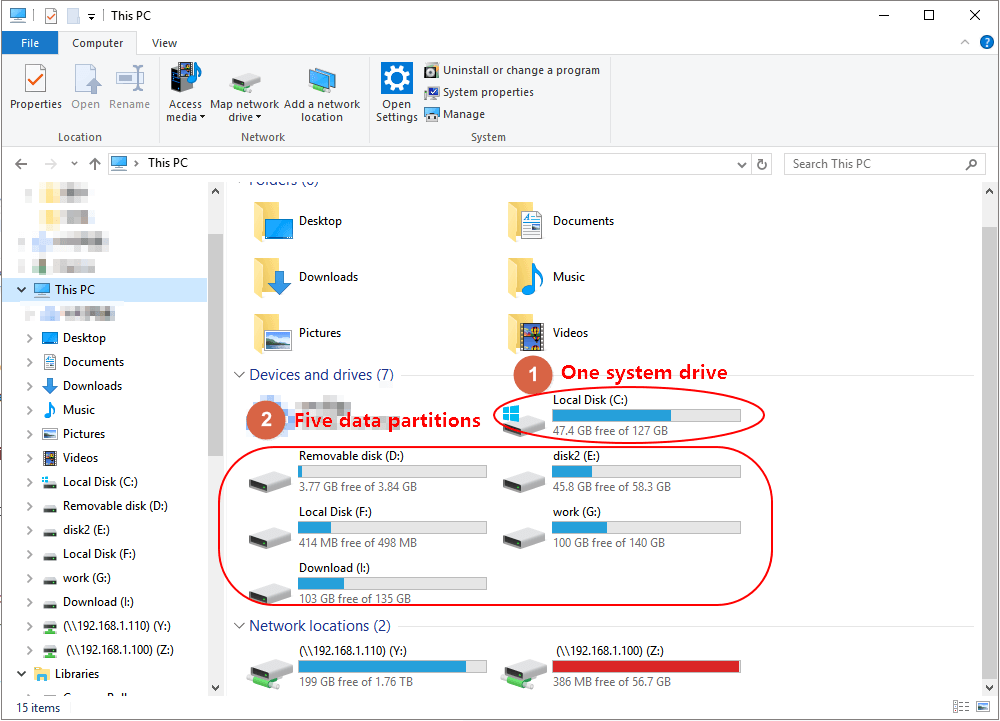Select the red (Z:) network drive

tap(524, 667)
